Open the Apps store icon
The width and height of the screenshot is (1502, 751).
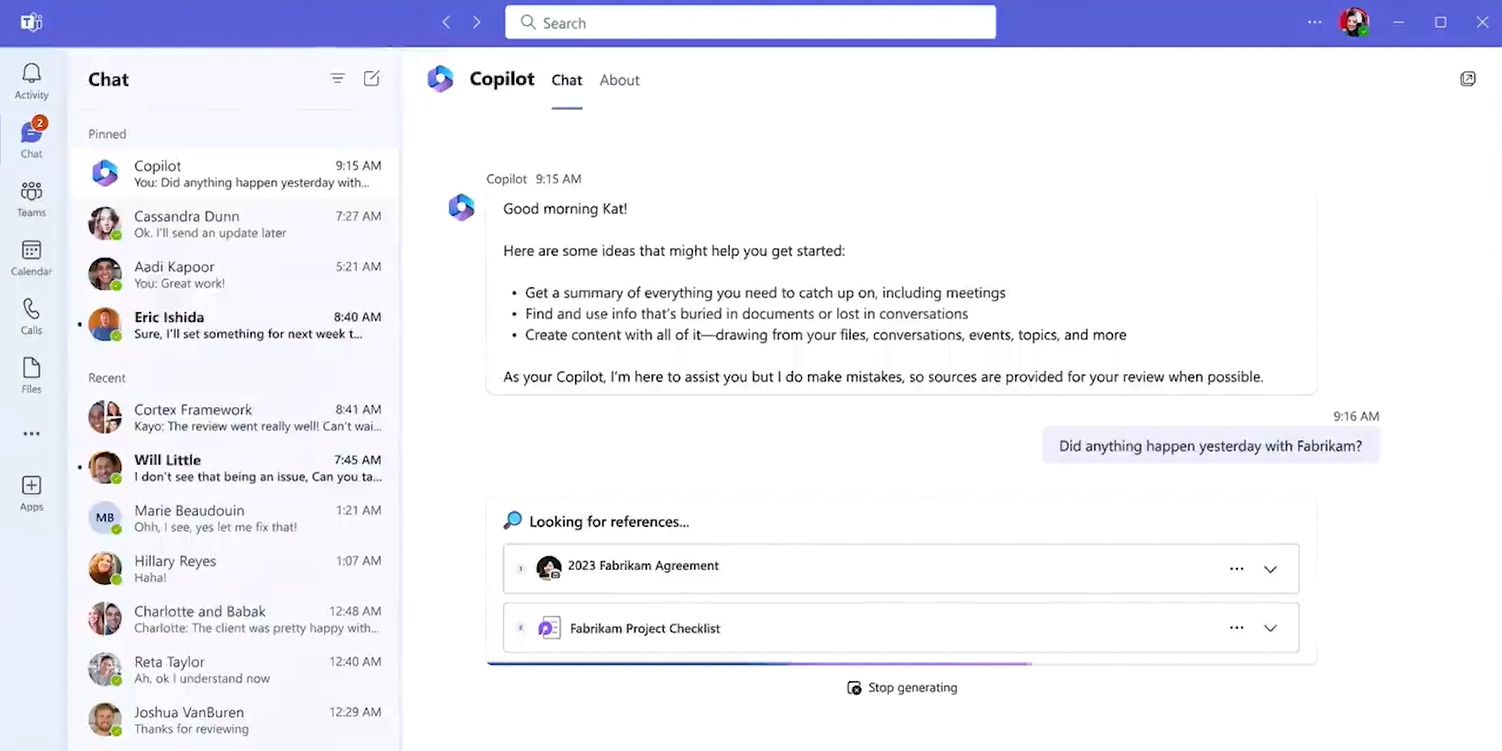click(x=31, y=493)
